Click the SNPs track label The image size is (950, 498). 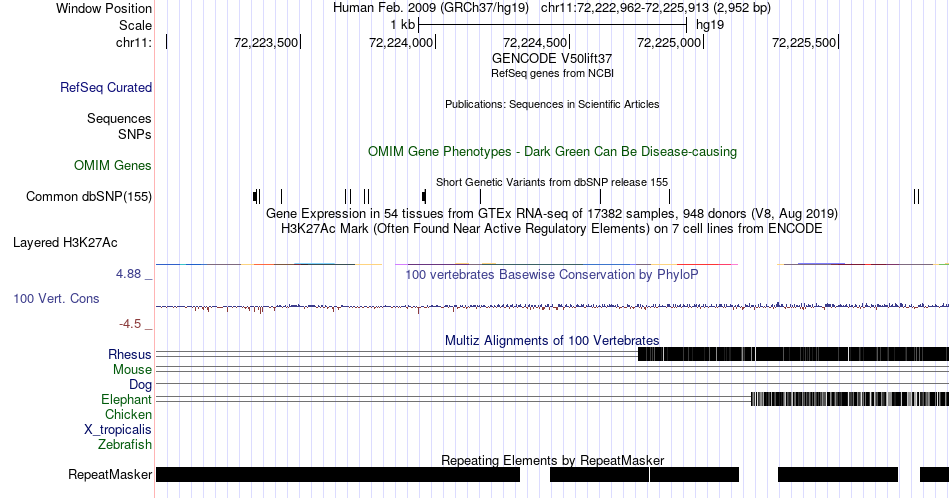coord(135,134)
